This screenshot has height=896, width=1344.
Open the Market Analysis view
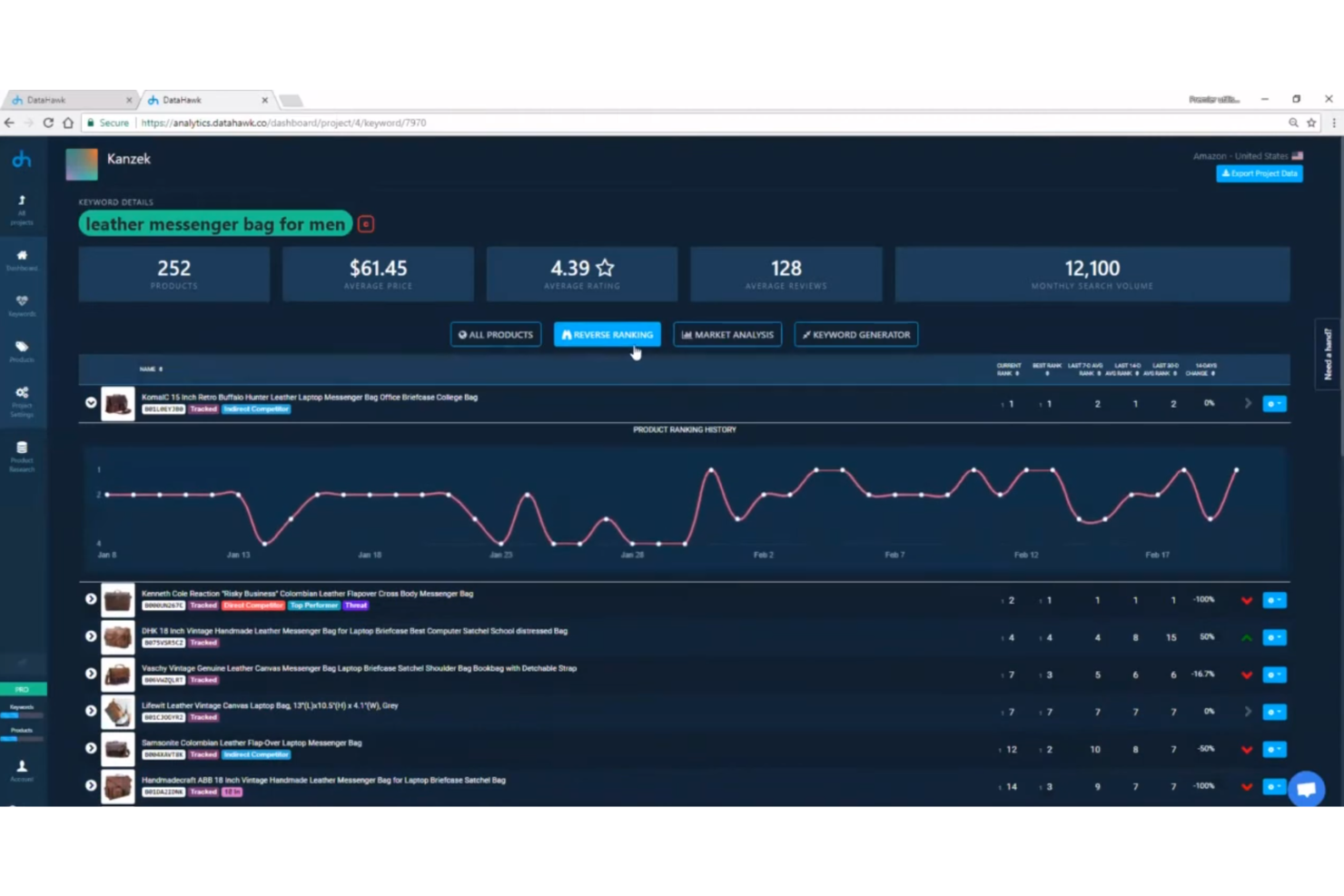pyautogui.click(x=727, y=335)
